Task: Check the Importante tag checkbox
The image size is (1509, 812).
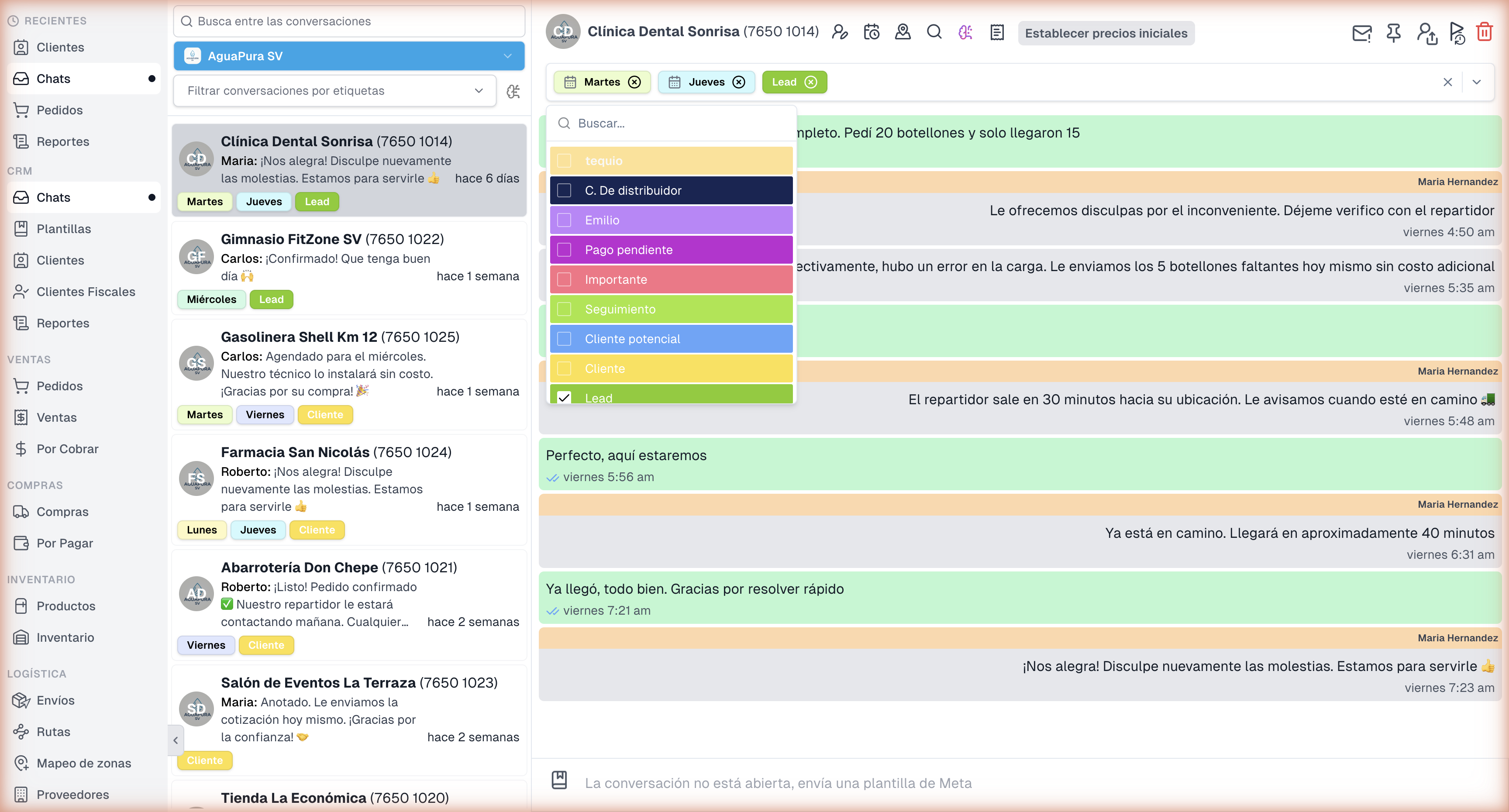Action: 564,279
